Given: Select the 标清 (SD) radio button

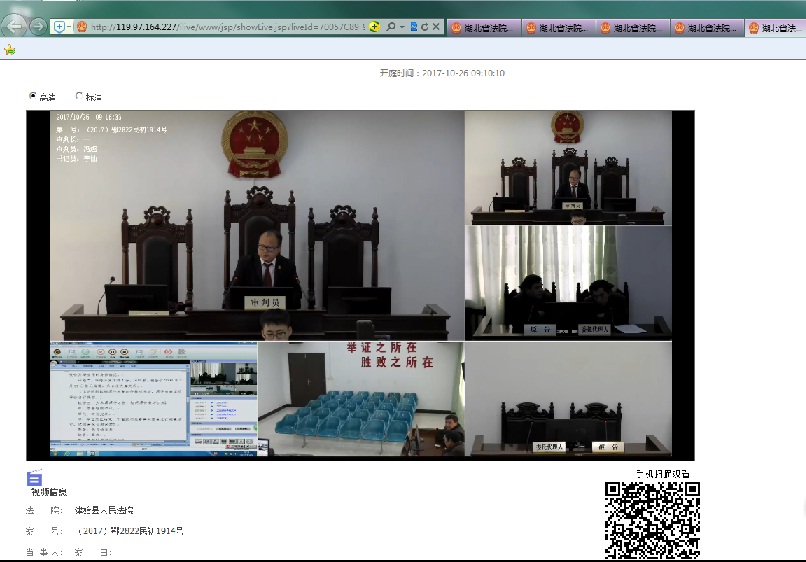Looking at the screenshot, I should coord(79,97).
